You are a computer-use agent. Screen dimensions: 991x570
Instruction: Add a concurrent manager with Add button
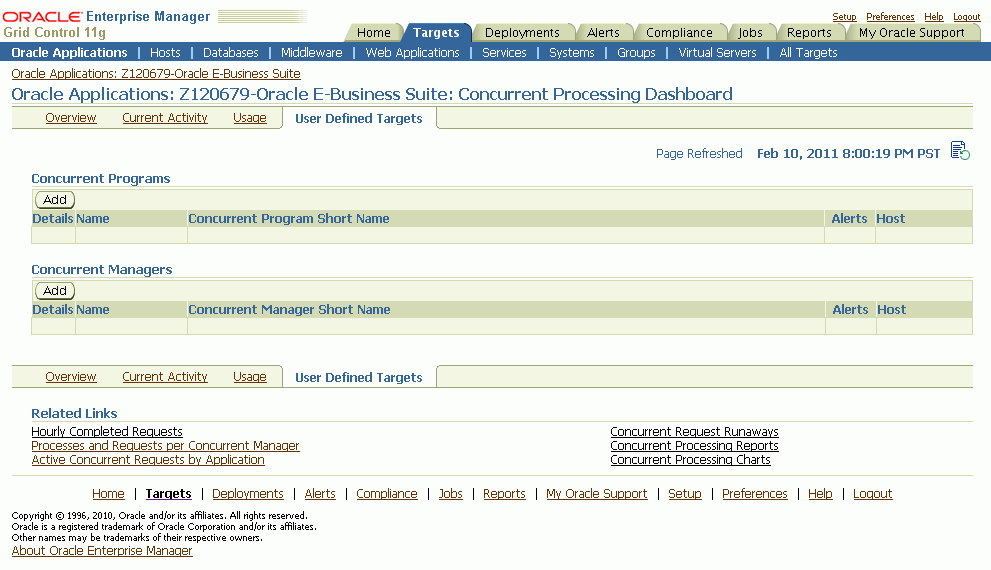pyautogui.click(x=55, y=291)
